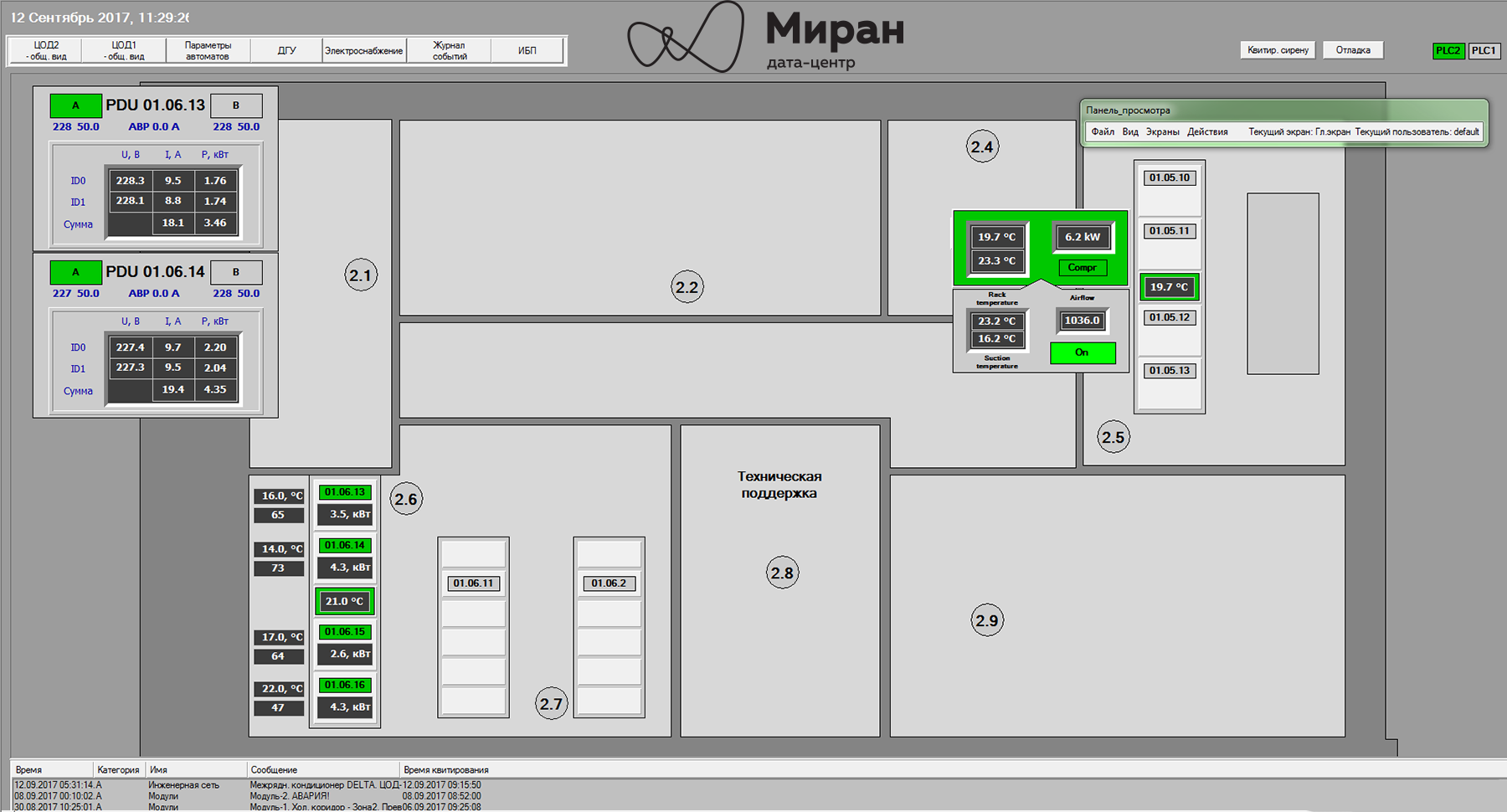Viewport: 1507px width, 812px height.
Task: Click the 228.3 voltage cell of PDU 01.06.13
Action: pyautogui.click(x=131, y=180)
